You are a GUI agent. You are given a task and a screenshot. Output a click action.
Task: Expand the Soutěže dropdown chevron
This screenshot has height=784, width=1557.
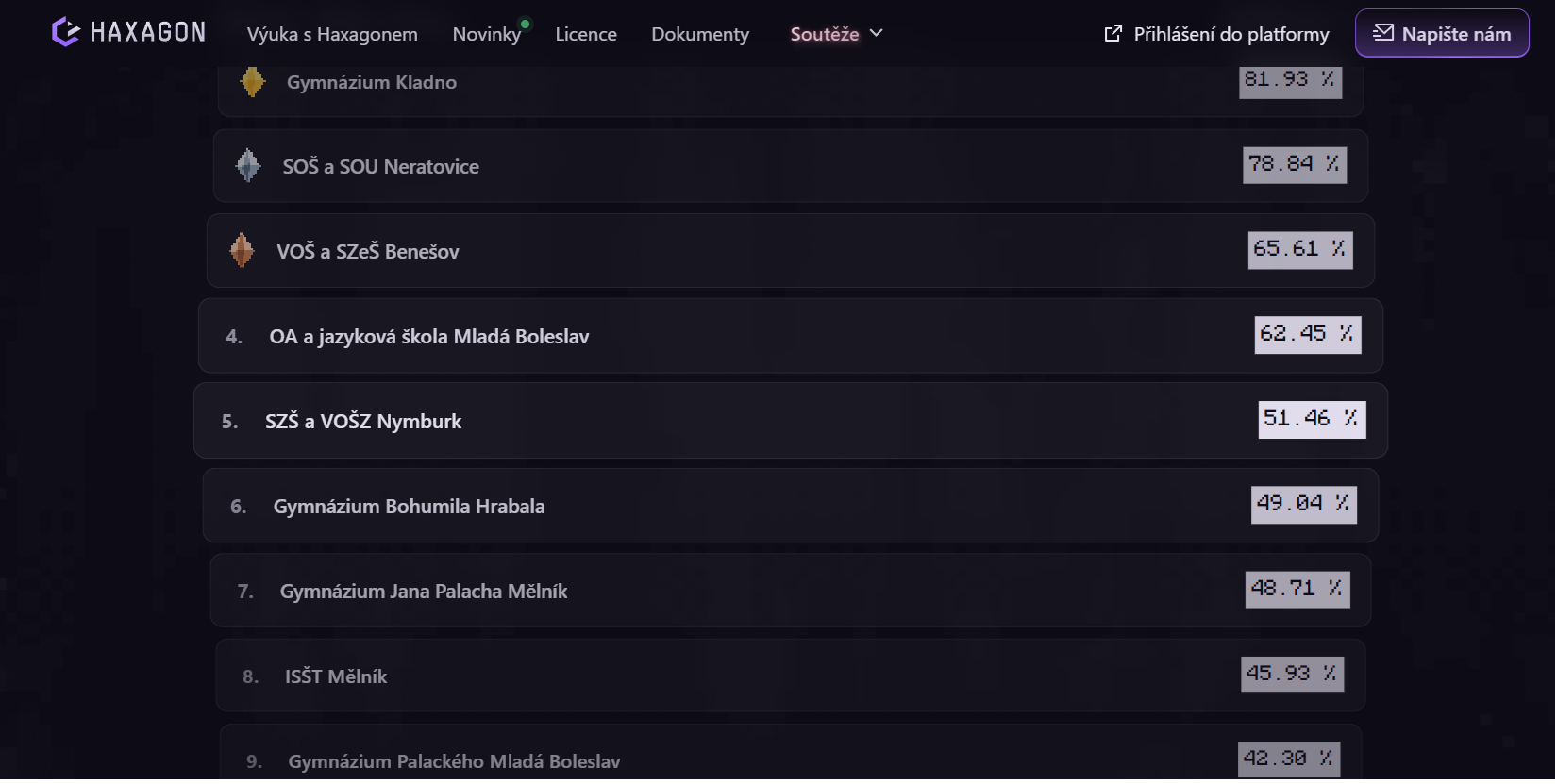(877, 33)
